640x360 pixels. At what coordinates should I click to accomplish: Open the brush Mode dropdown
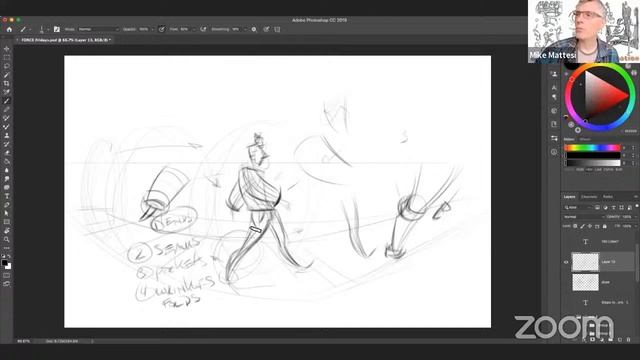point(98,29)
